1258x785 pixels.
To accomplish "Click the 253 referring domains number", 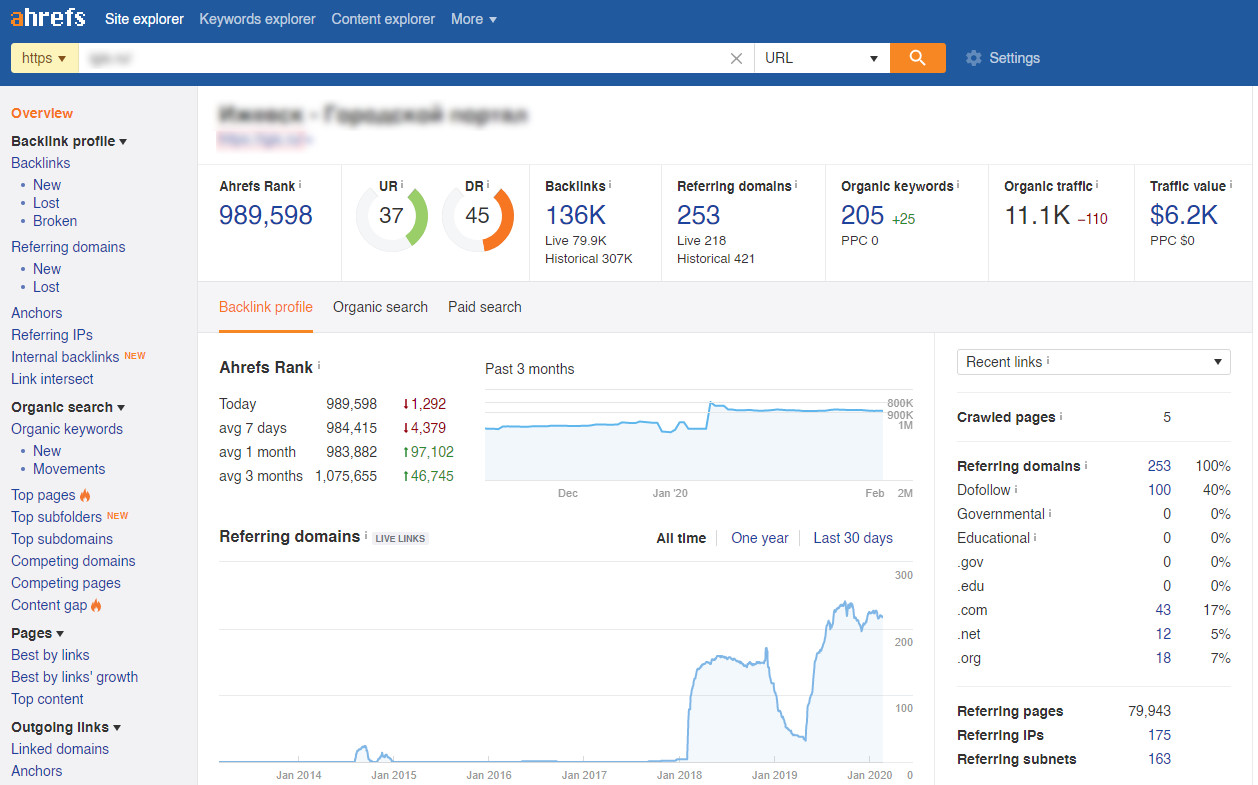I will (698, 215).
